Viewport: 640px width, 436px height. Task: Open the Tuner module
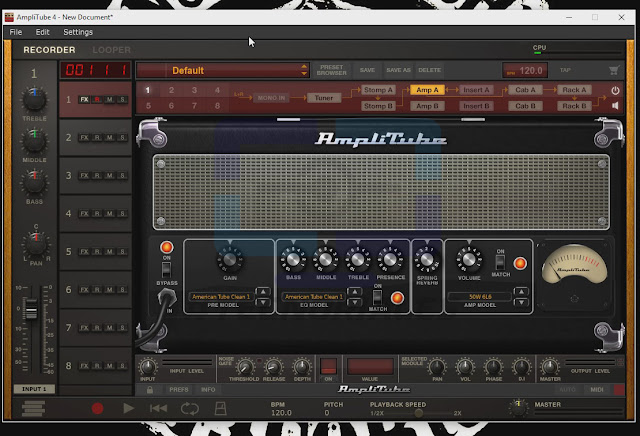click(324, 98)
